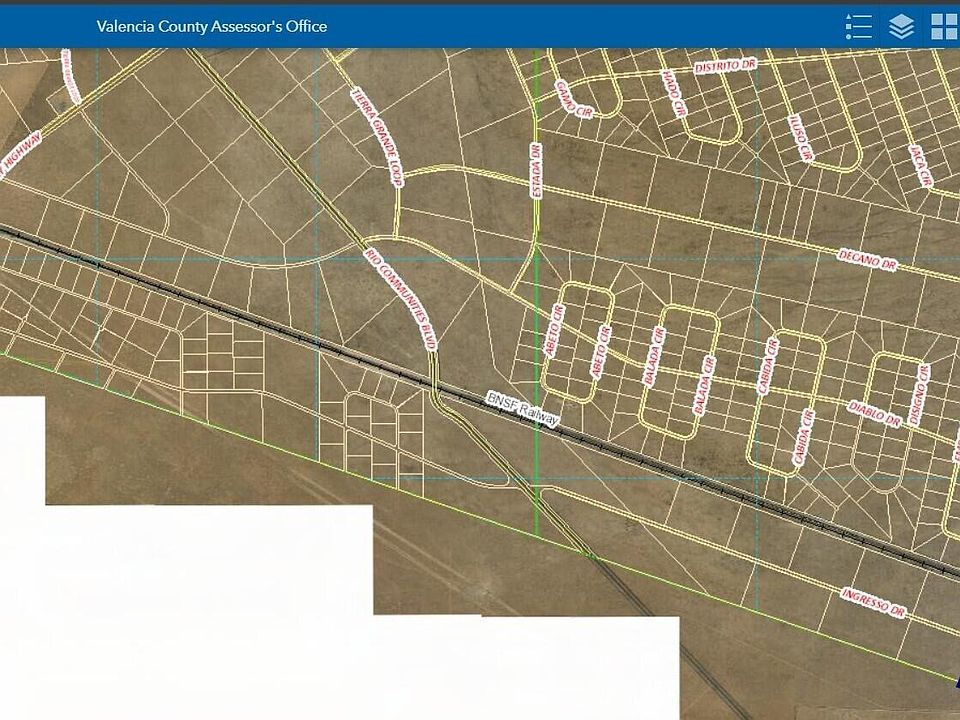Click the Tierra Grande Loop street label
960x720 pixels.
coord(377,137)
